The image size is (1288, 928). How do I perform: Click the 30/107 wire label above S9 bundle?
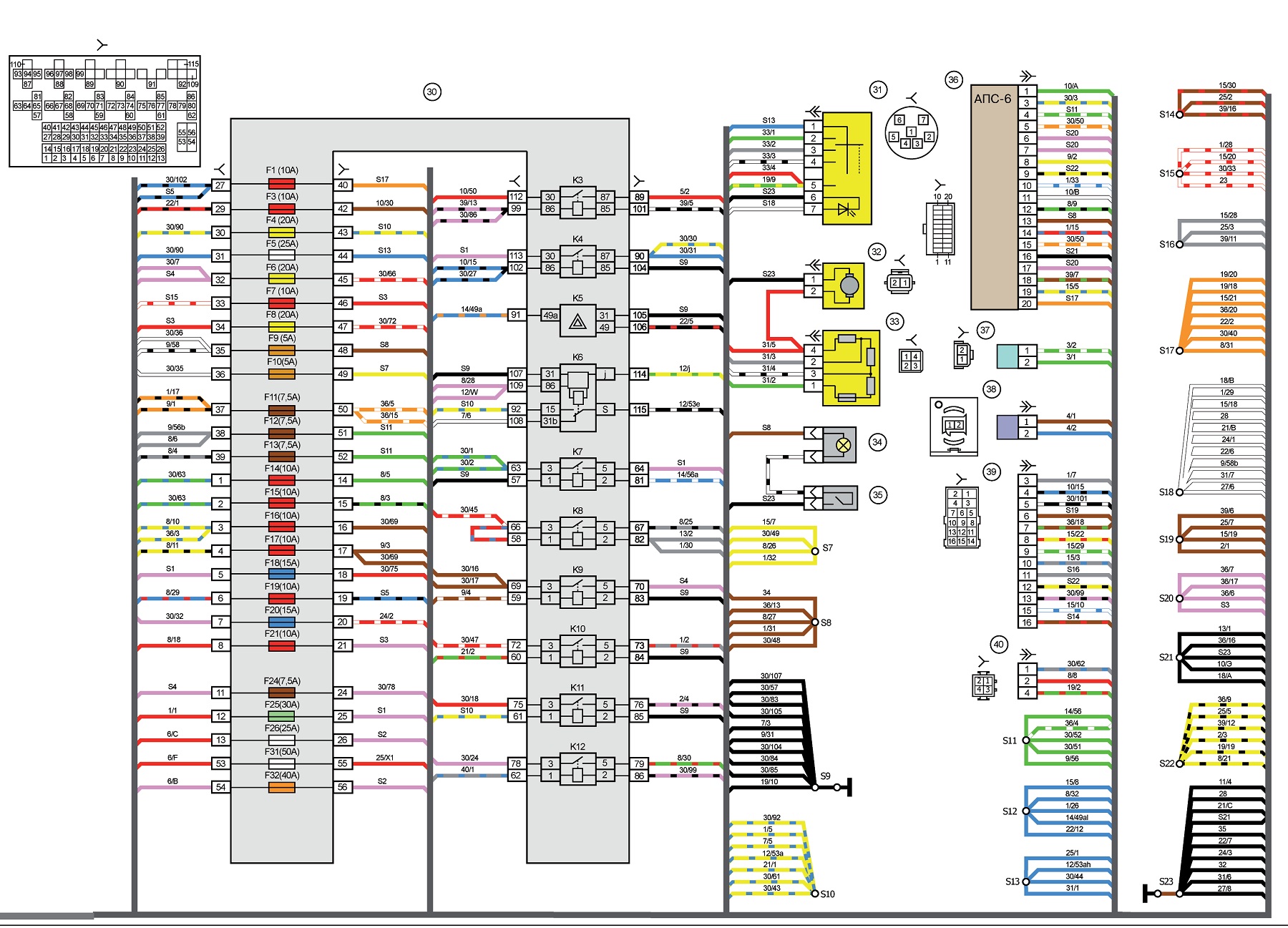click(x=771, y=675)
